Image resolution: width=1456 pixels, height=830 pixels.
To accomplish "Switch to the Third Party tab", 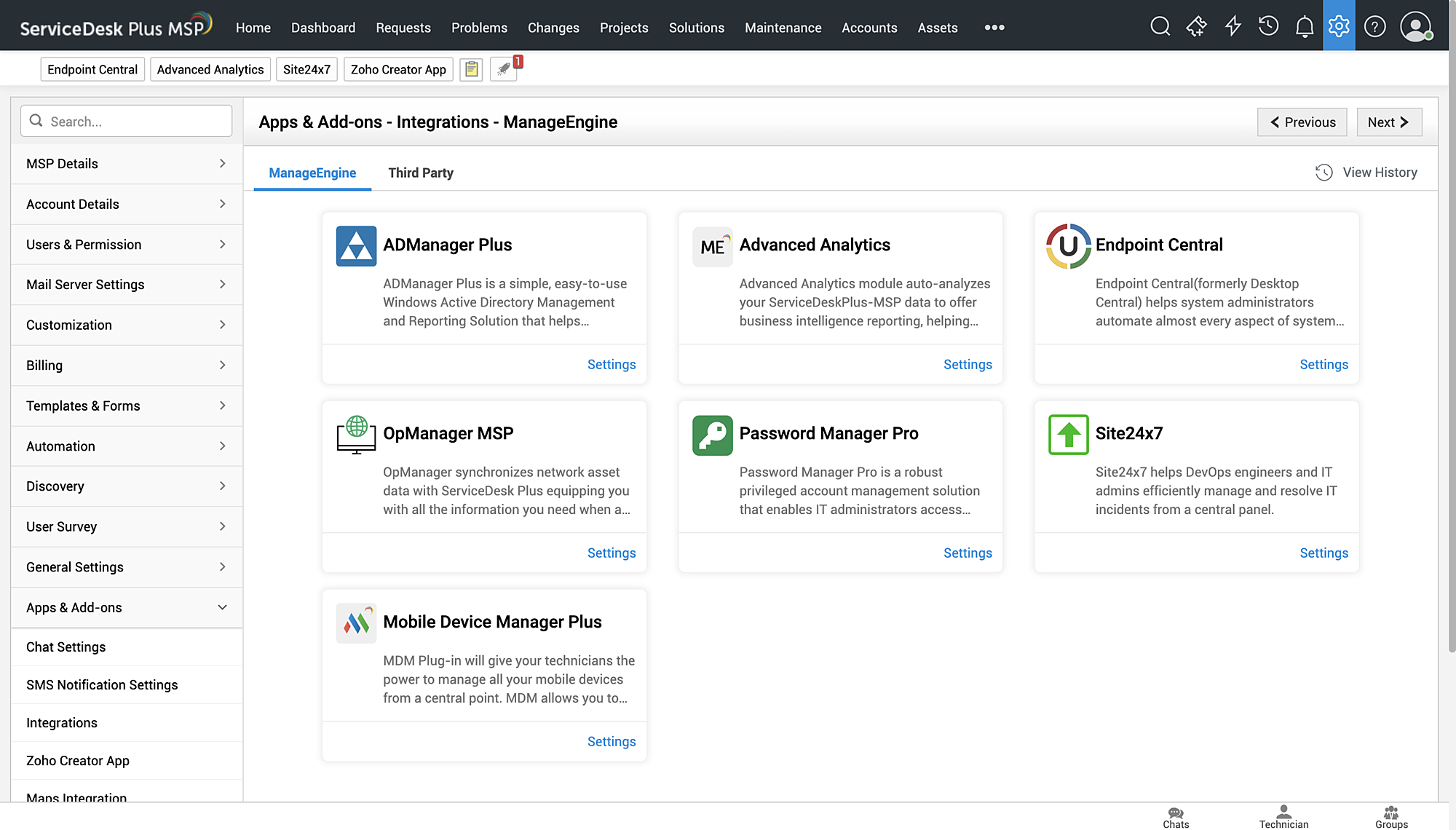I will 421,173.
